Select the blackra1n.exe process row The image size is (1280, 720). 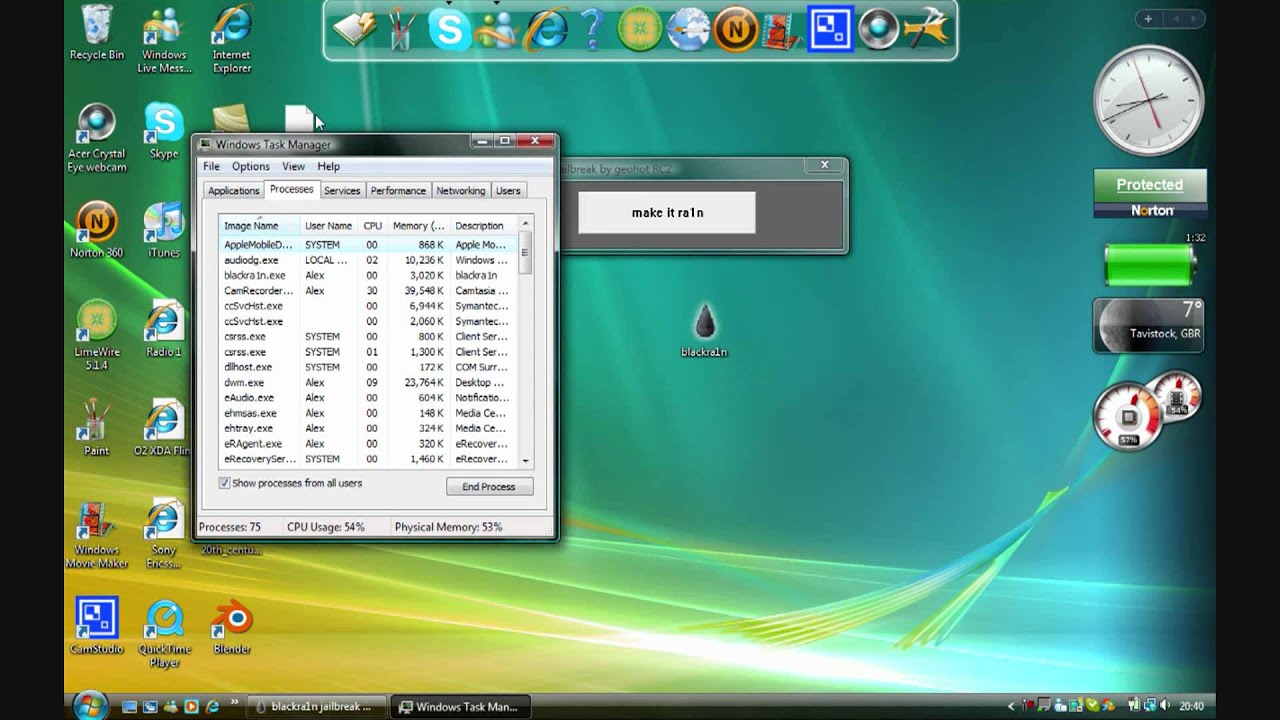pos(369,275)
